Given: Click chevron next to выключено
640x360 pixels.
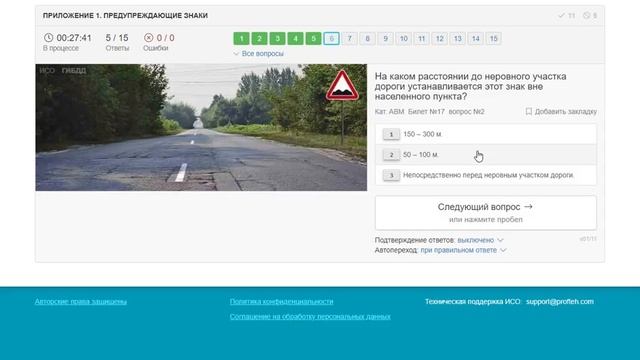Looking at the screenshot, I should click(500, 240).
